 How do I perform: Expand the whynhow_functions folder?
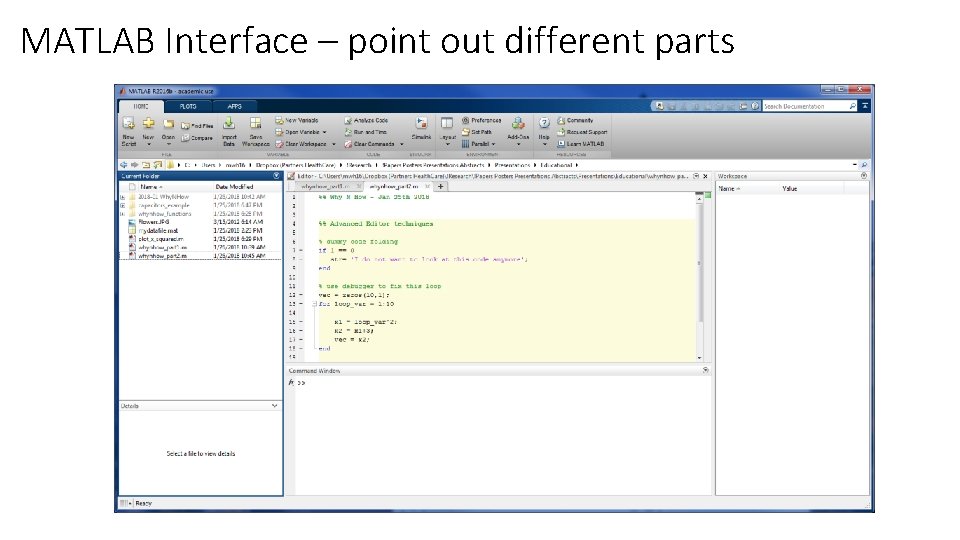tap(122, 214)
